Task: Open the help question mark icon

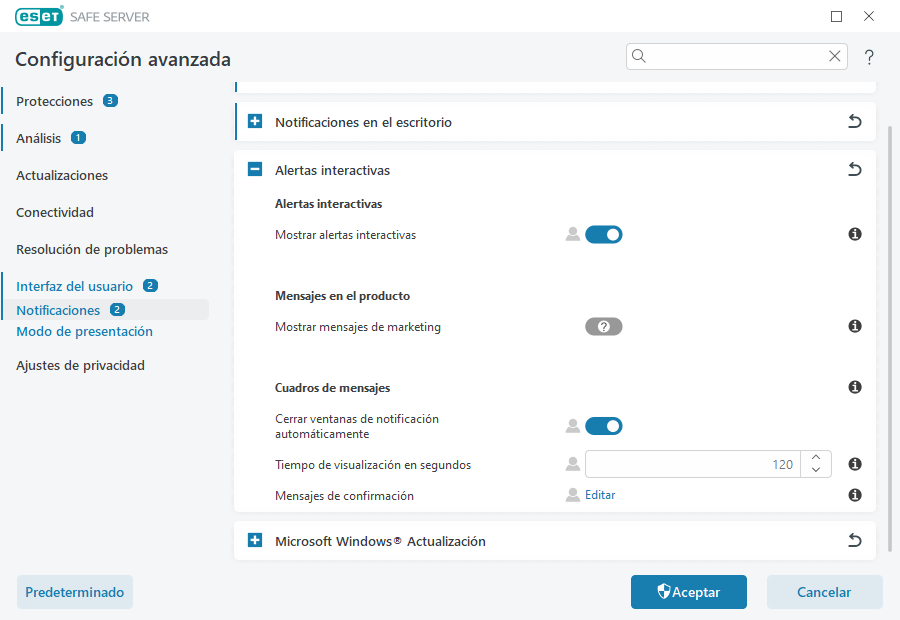Action: click(x=868, y=57)
